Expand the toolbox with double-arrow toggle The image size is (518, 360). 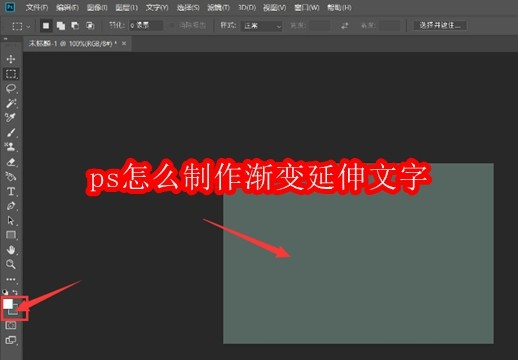click(x=5, y=39)
